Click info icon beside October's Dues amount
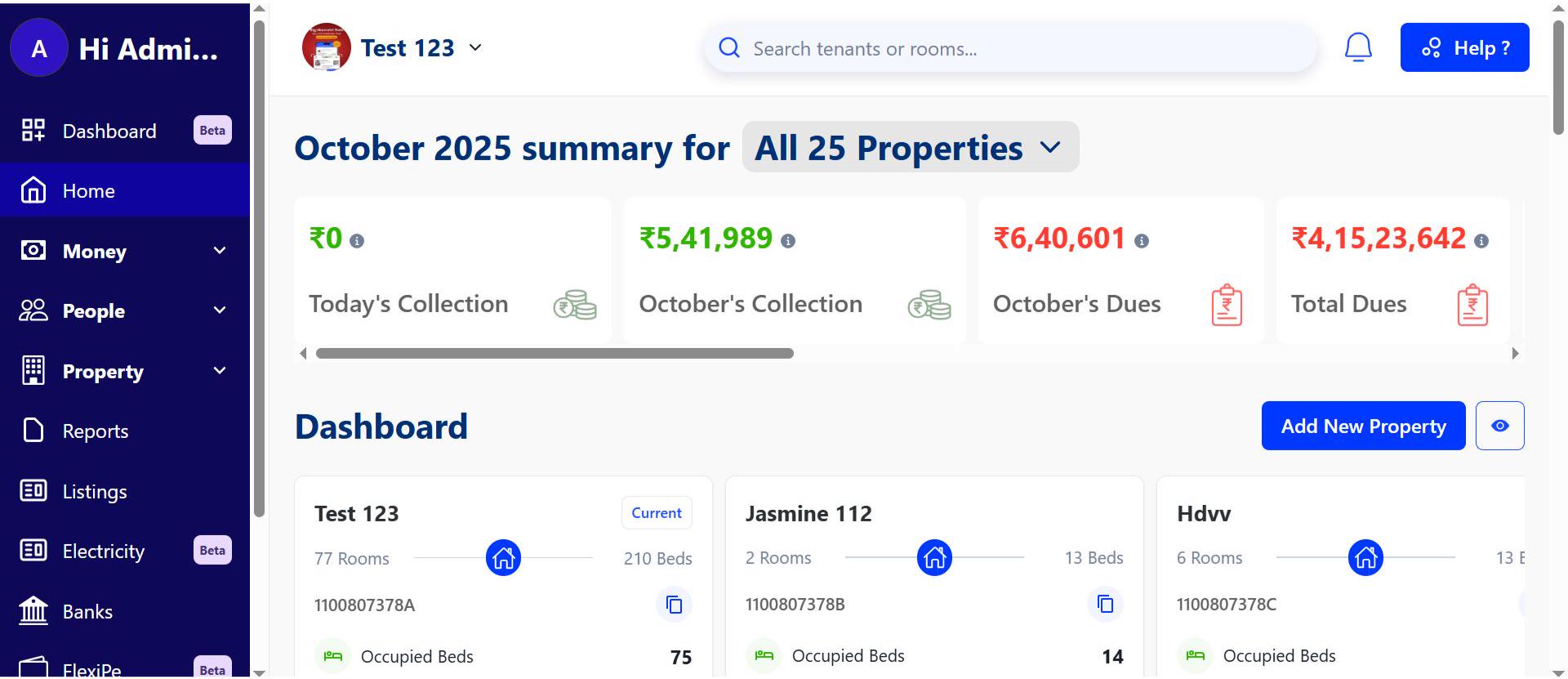The image size is (1568, 679). 1142,241
